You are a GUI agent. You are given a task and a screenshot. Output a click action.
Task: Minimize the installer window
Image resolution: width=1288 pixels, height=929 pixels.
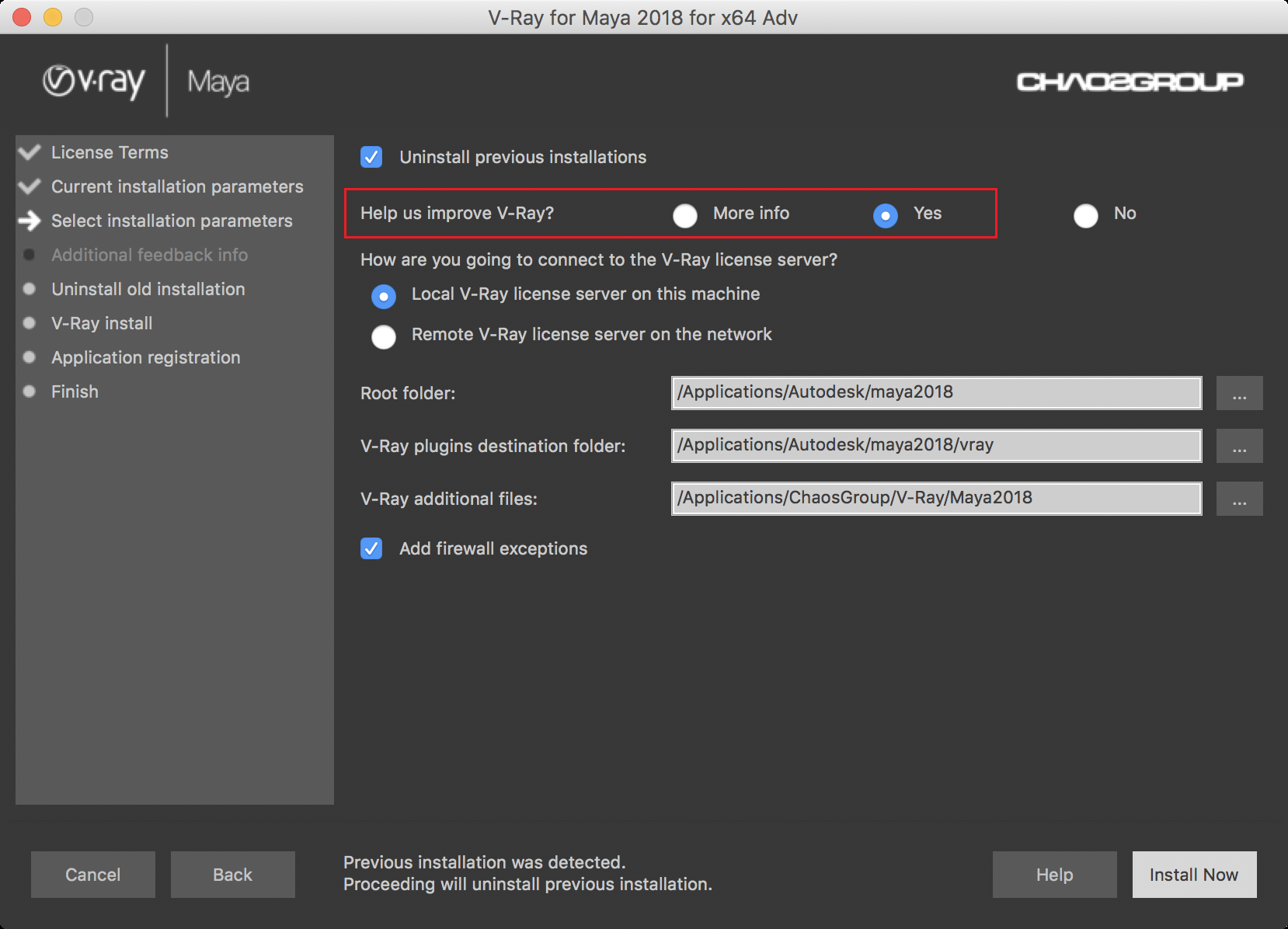53,16
